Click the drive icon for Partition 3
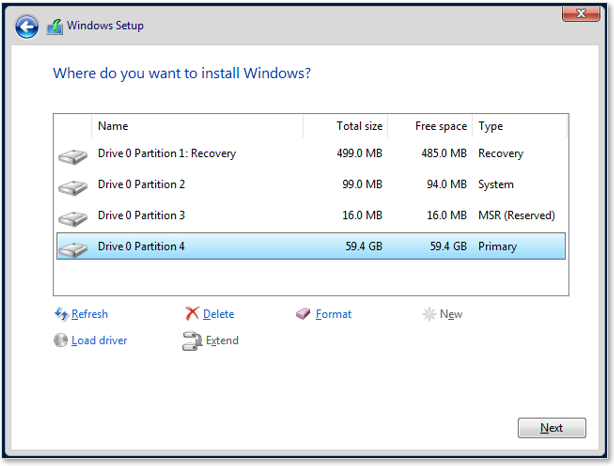 pyautogui.click(x=73, y=219)
